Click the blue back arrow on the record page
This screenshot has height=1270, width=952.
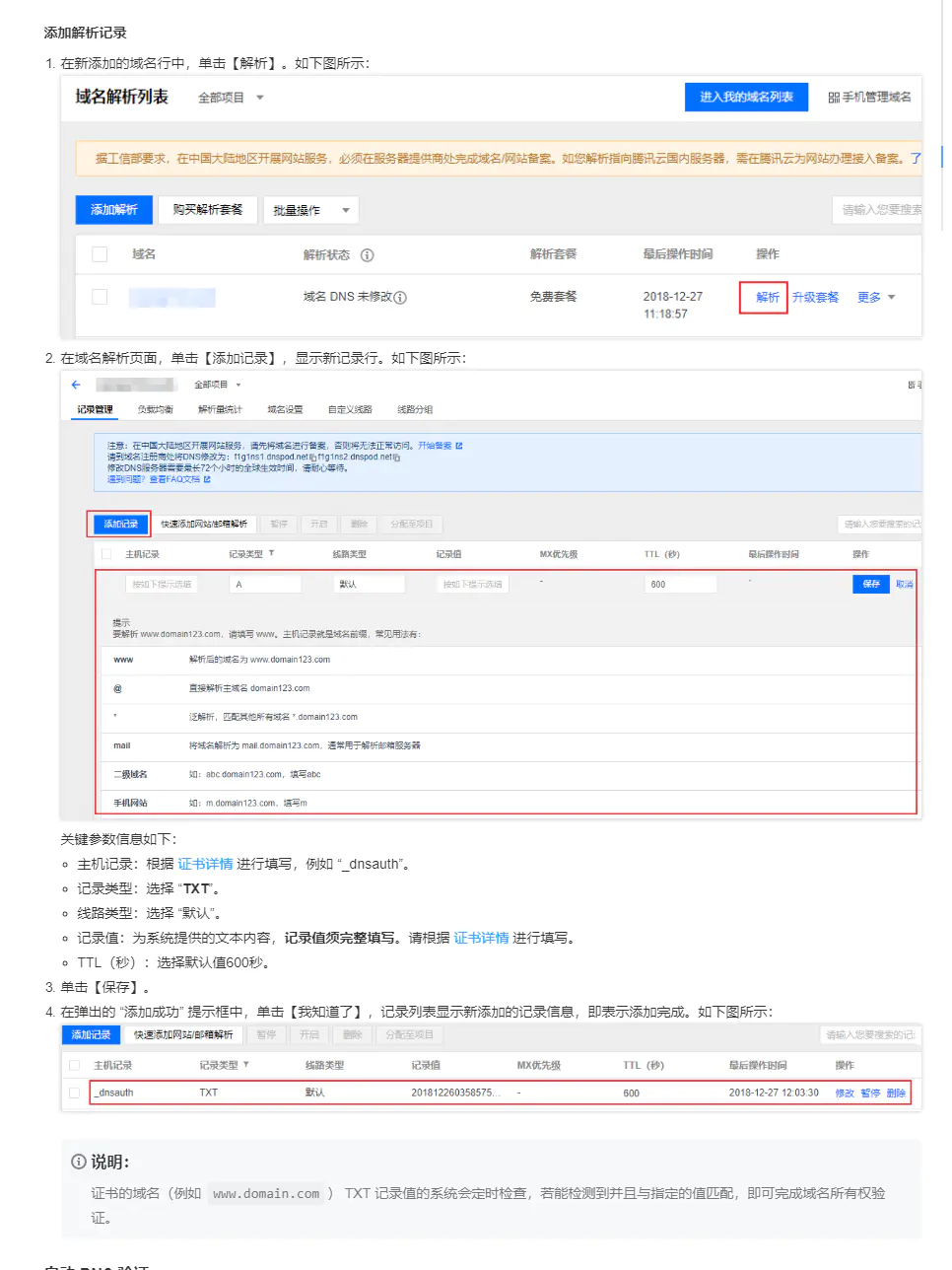click(76, 385)
